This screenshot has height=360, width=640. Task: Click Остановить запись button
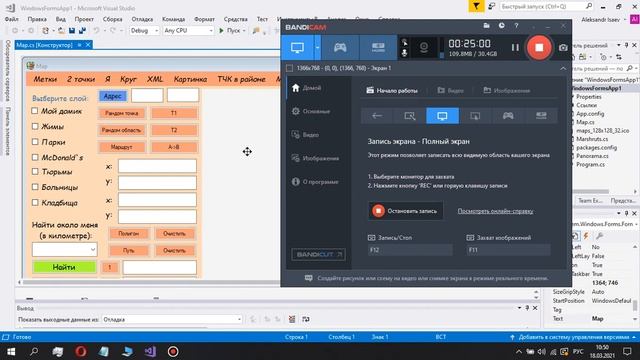pyautogui.click(x=405, y=211)
